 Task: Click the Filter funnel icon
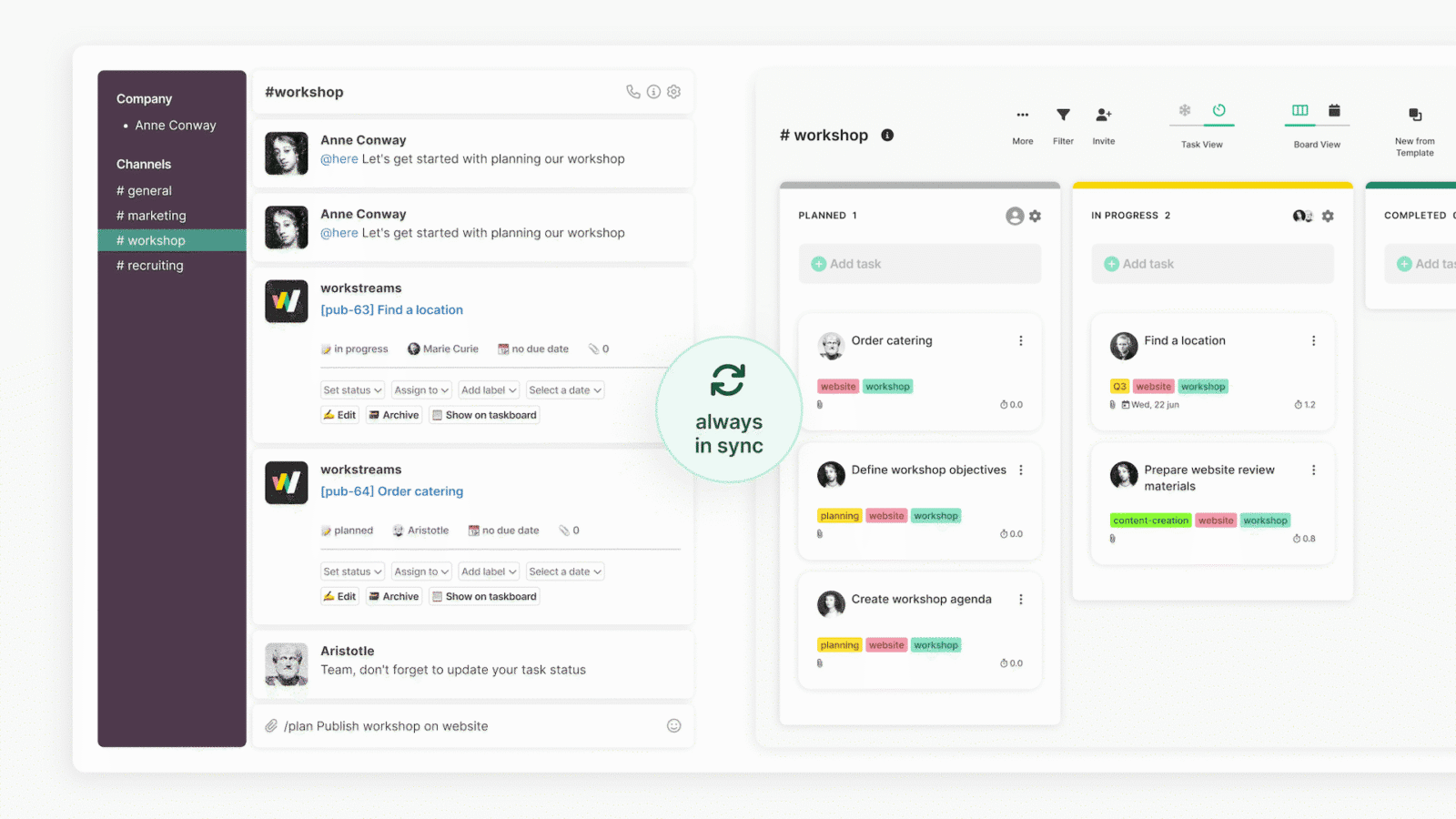coord(1063,116)
